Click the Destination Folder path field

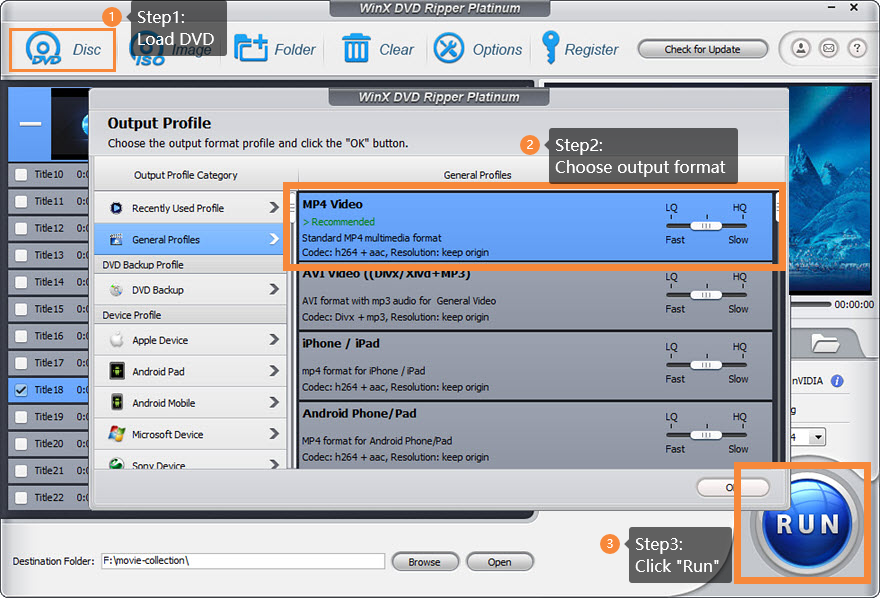point(242,561)
